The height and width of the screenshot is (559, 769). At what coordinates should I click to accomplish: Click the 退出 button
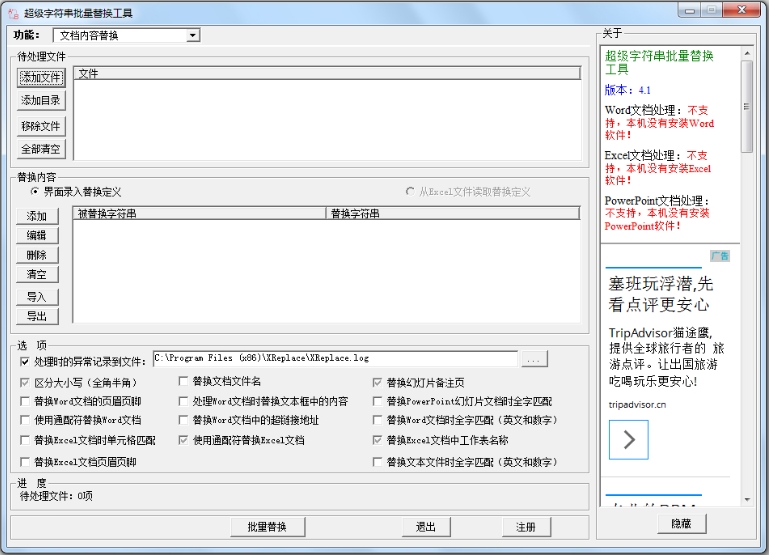(x=426, y=527)
